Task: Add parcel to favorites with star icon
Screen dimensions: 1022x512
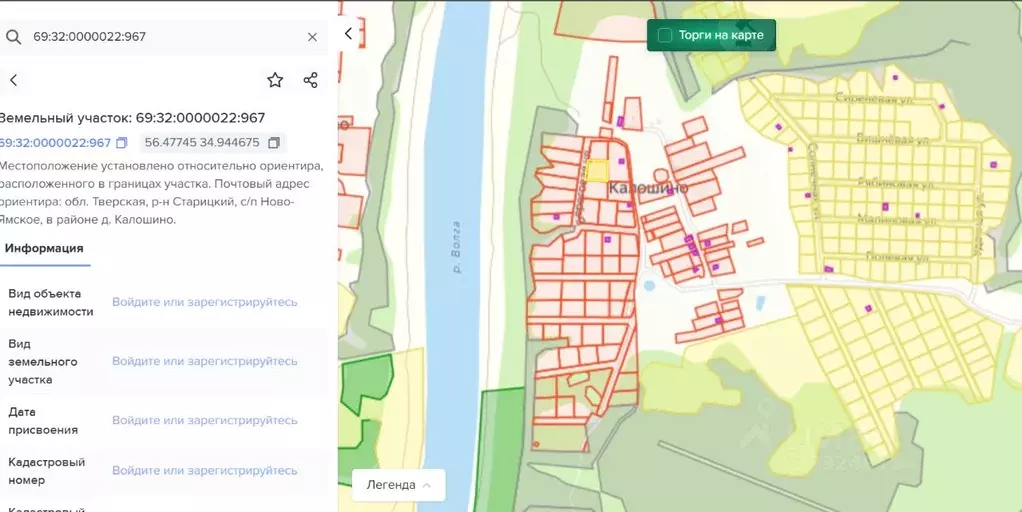Action: (x=275, y=80)
